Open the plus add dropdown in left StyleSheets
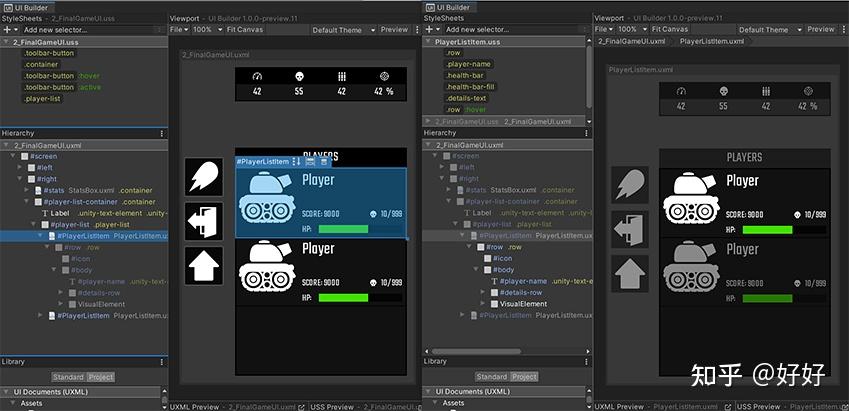849x411 pixels. click(10, 30)
